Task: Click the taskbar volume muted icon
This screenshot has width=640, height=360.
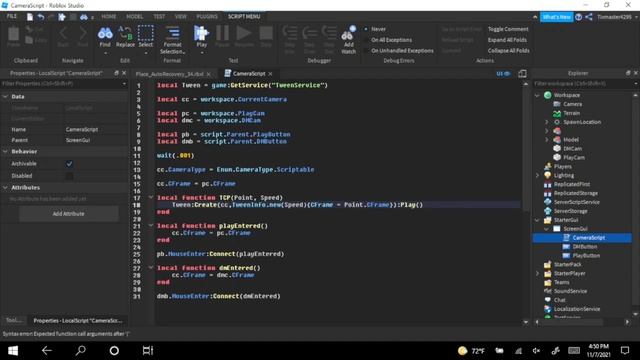Action: click(536, 351)
